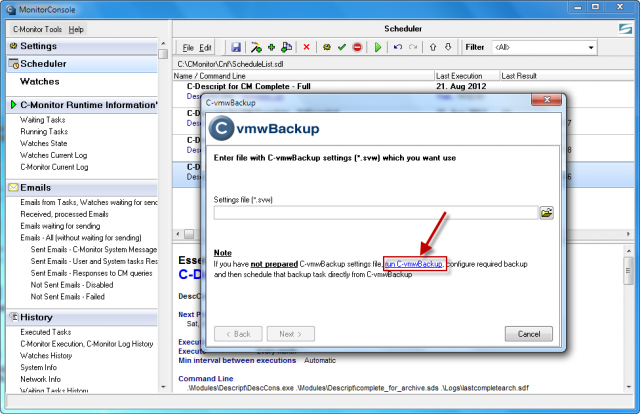
Task: Open C-Monitor Runtime Information section
Action: pyautogui.click(x=82, y=105)
